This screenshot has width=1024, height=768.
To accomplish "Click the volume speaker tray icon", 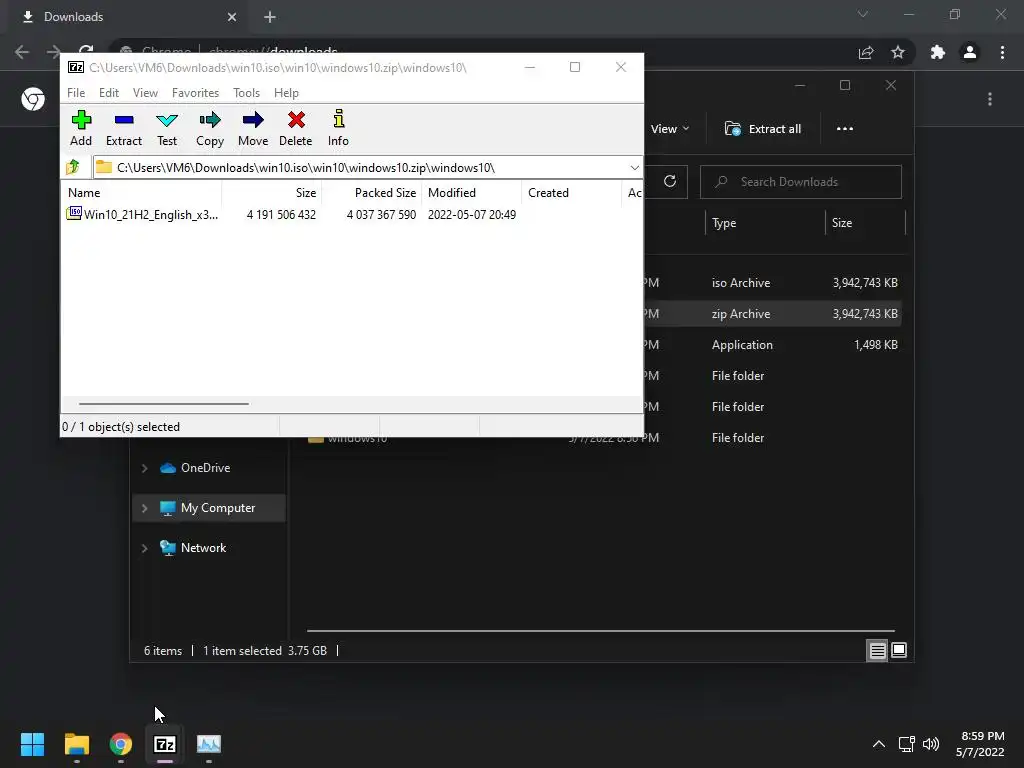I will click(931, 744).
